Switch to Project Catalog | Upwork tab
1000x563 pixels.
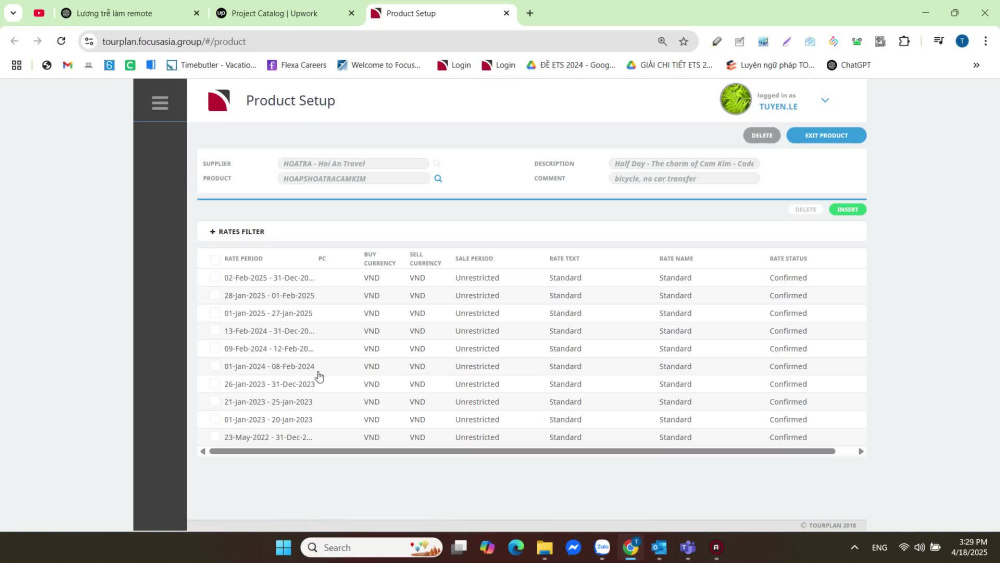pos(285,13)
